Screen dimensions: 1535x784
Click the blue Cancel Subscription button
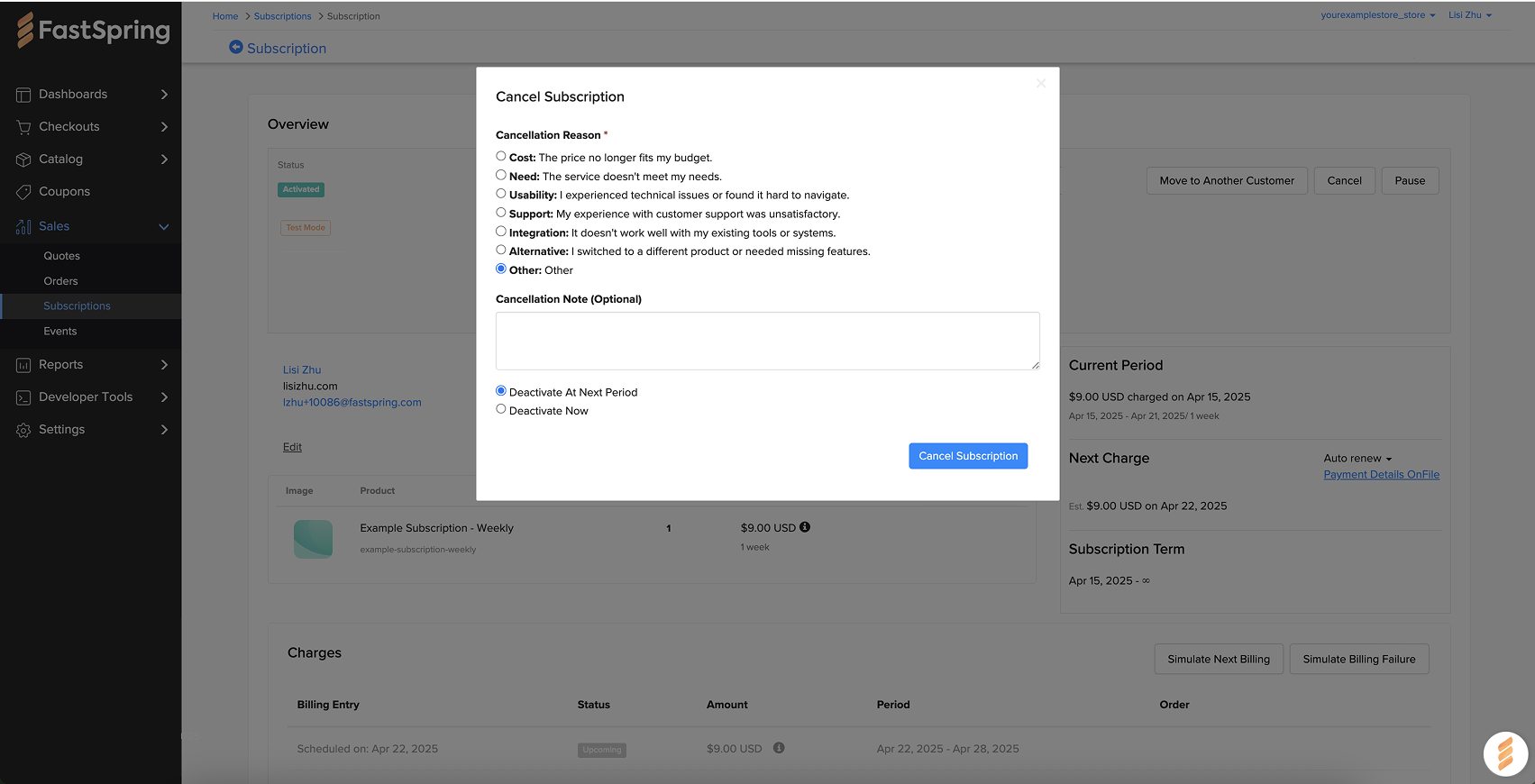coord(968,456)
